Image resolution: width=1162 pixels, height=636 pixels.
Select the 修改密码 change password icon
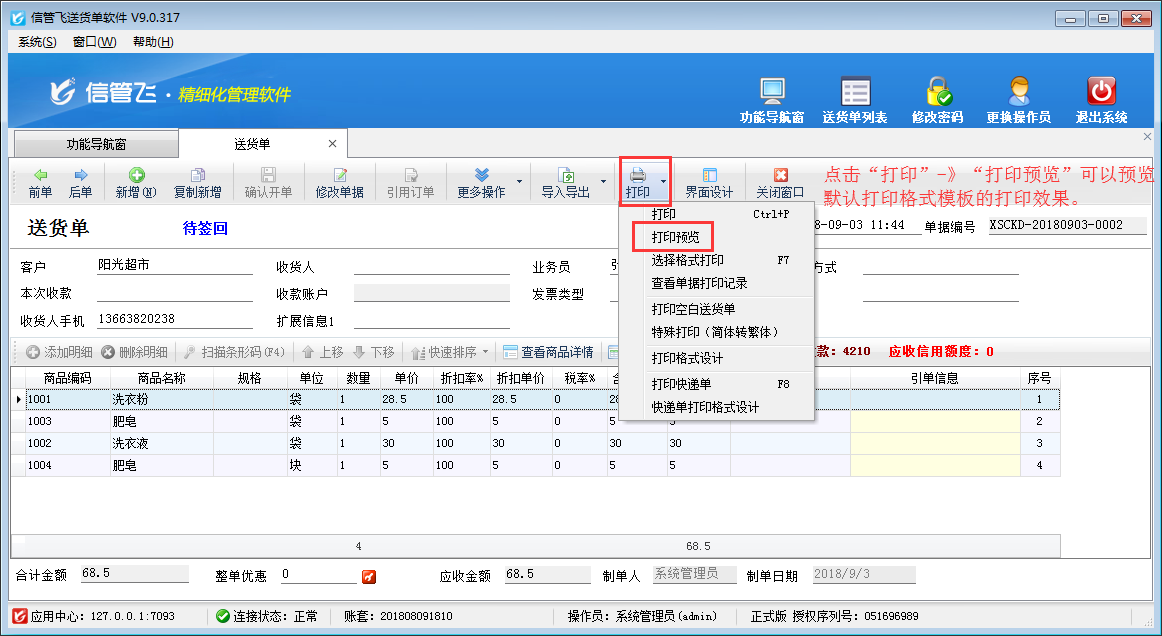click(940, 95)
